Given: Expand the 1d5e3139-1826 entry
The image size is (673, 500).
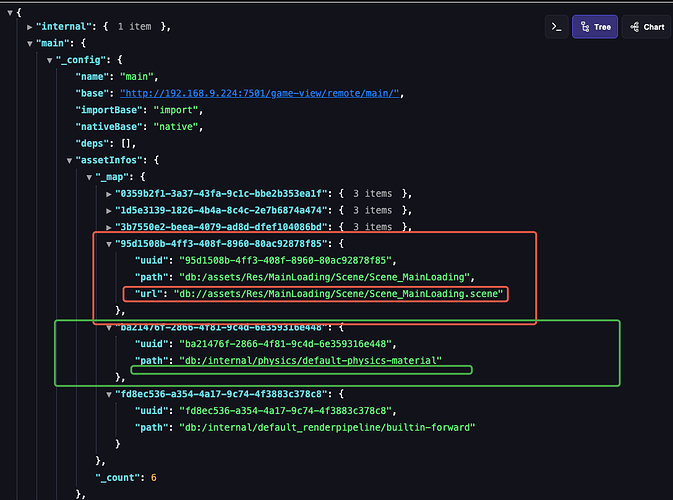Looking at the screenshot, I should 109,211.
